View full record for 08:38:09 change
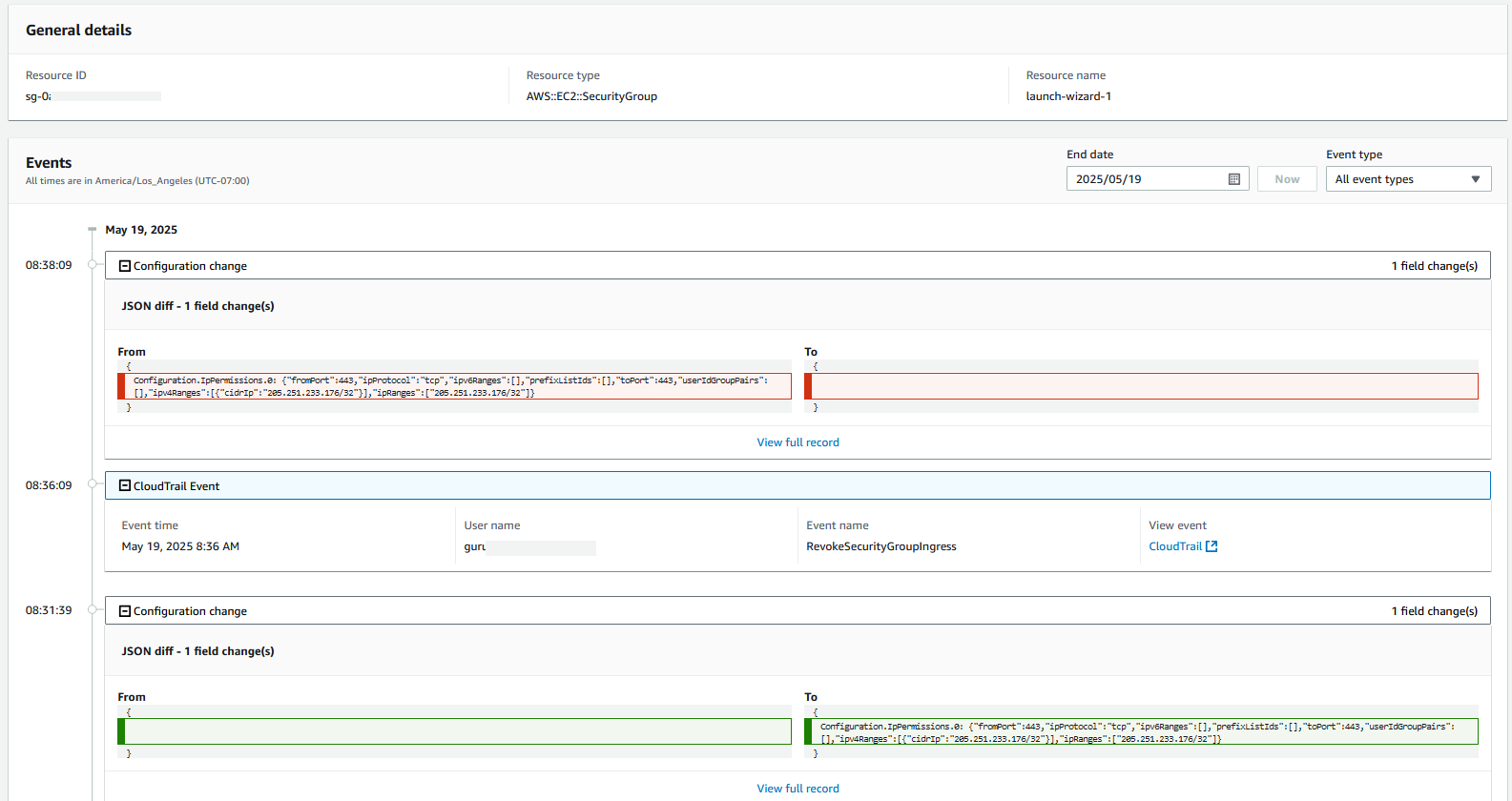 coord(797,442)
